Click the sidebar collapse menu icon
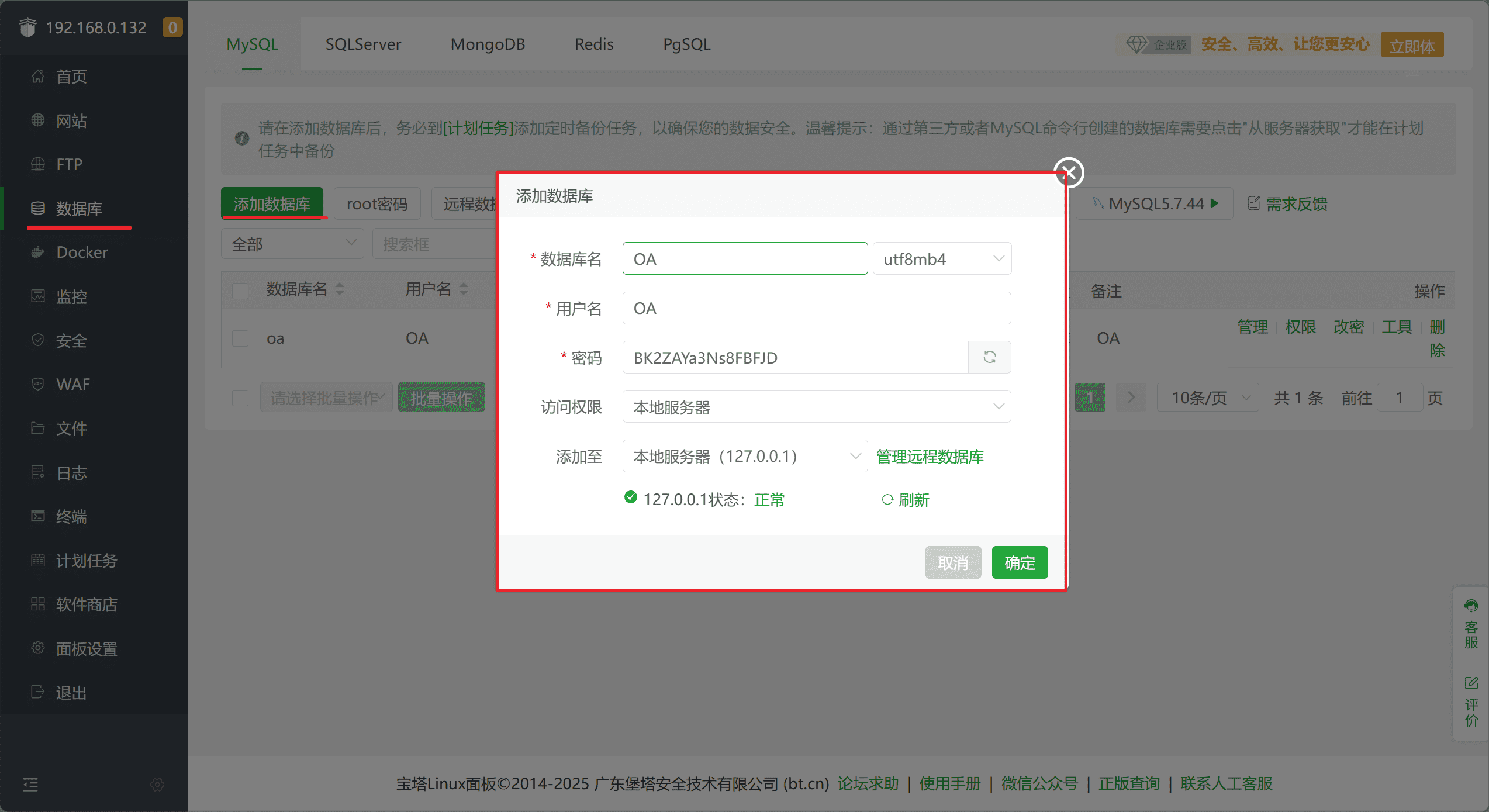Viewport: 1489px width, 812px height. pyautogui.click(x=30, y=785)
